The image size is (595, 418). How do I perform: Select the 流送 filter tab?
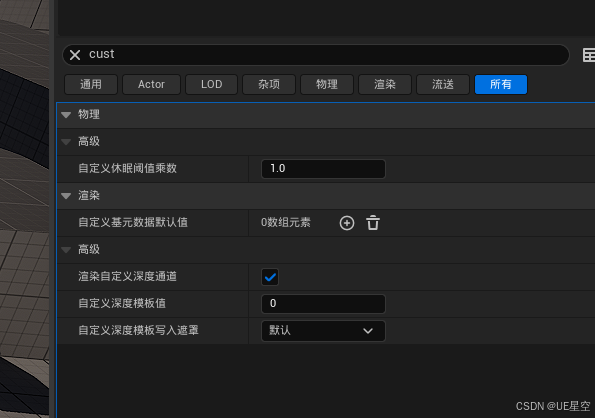(443, 84)
